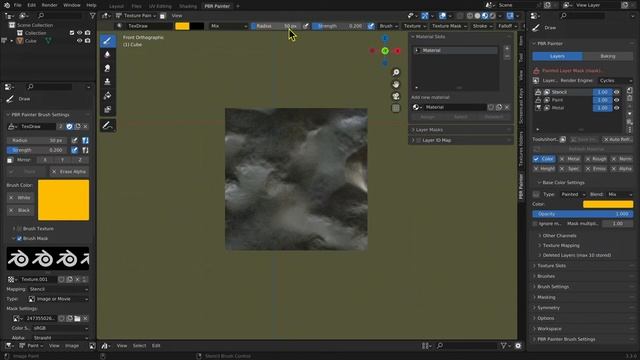This screenshot has height=360, width=640.
Task: Click the viewport pan hand icon
Action: (x=396, y=84)
